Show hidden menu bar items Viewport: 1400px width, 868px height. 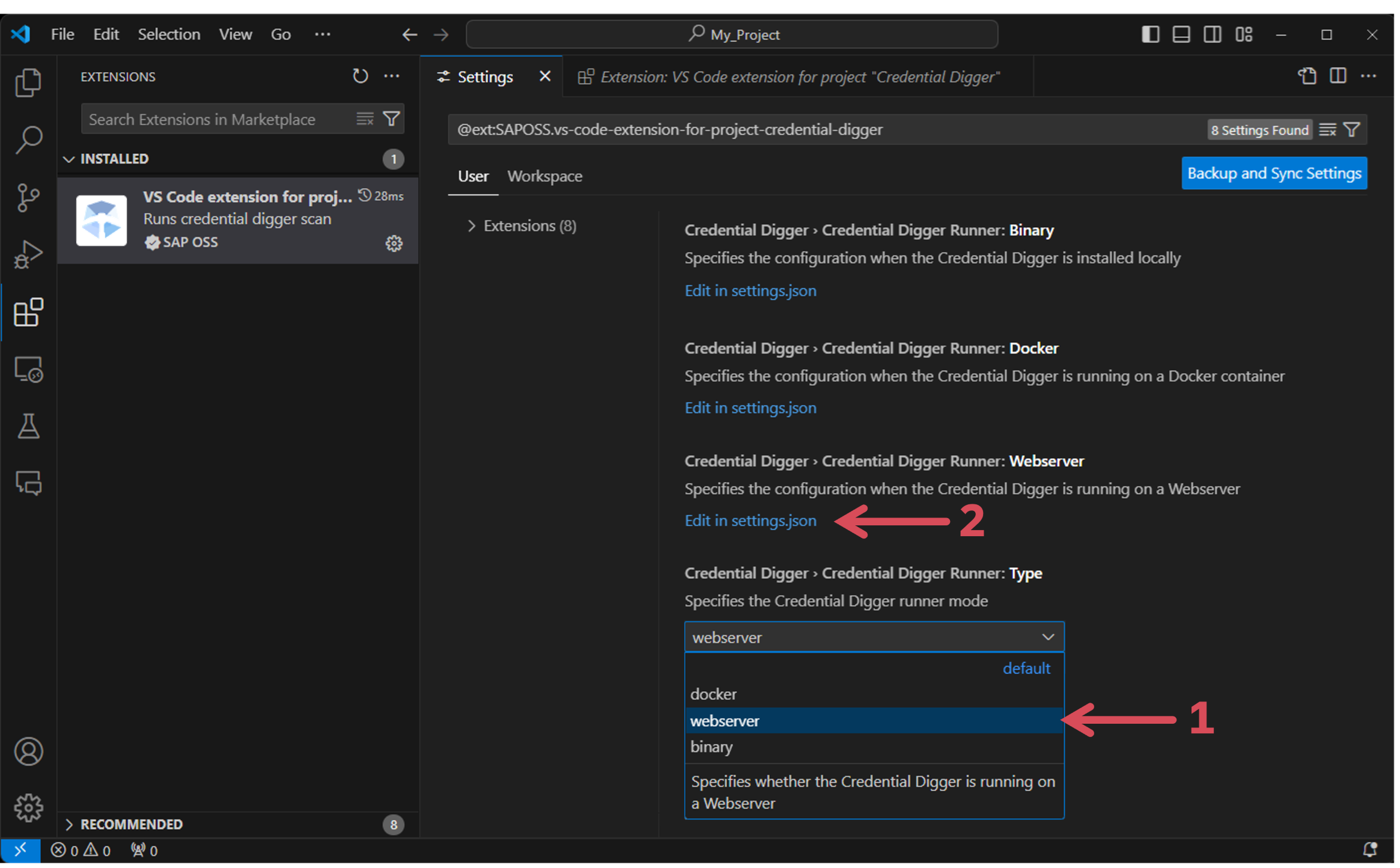(x=323, y=34)
